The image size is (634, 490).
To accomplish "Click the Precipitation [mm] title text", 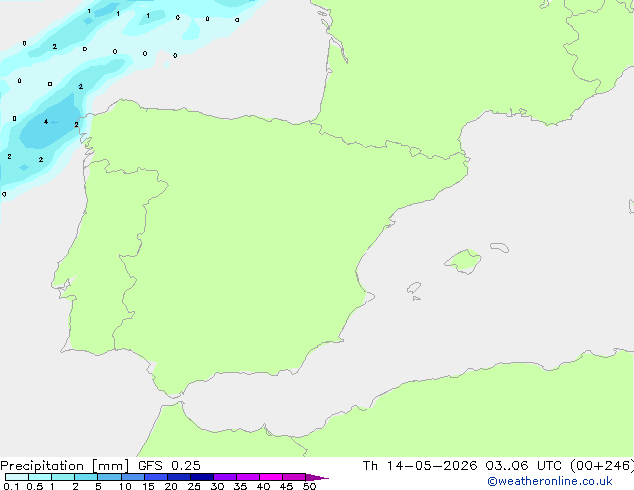I will click(64, 466).
